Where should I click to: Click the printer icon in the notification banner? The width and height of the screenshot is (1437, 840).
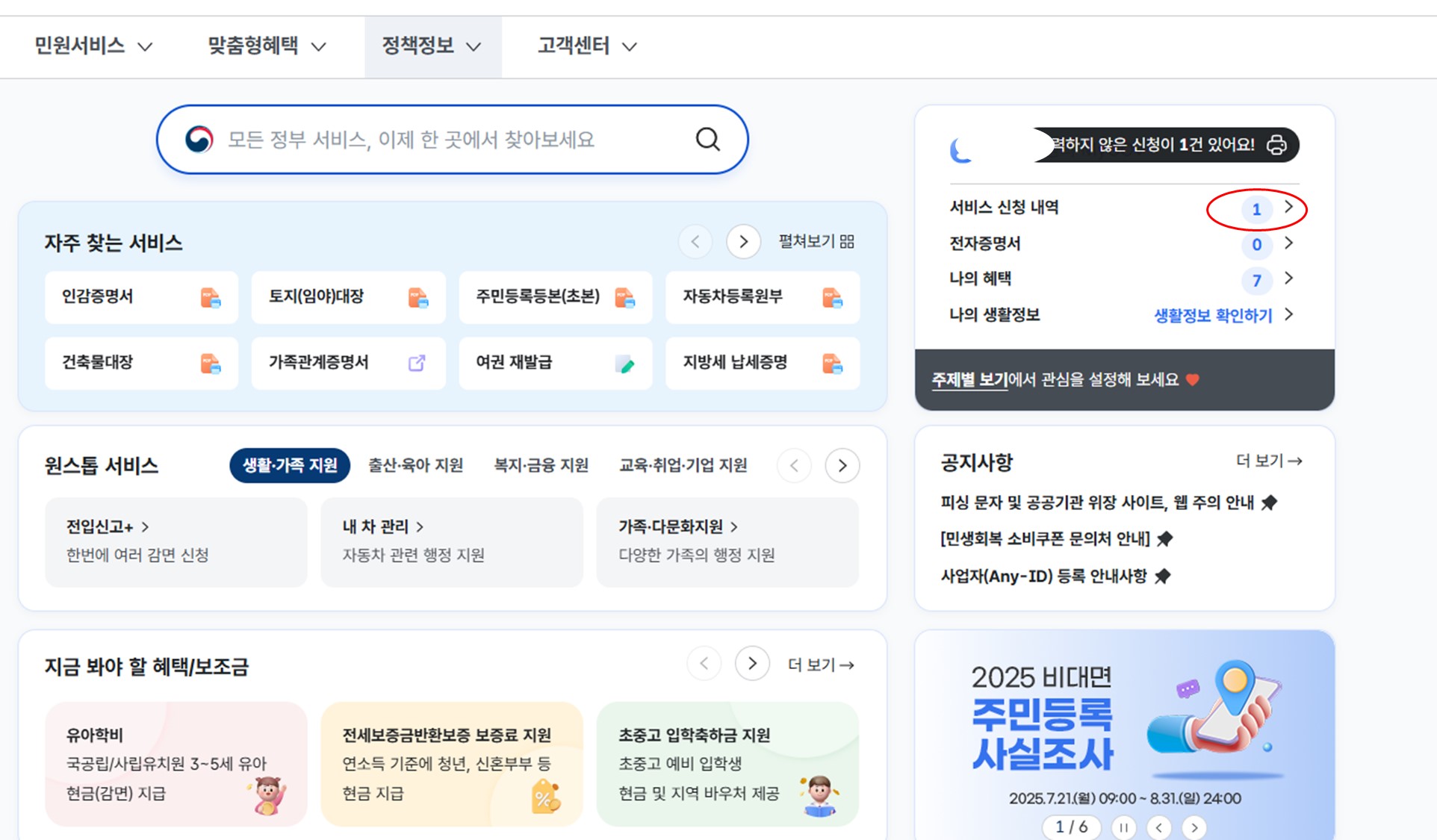coord(1276,145)
